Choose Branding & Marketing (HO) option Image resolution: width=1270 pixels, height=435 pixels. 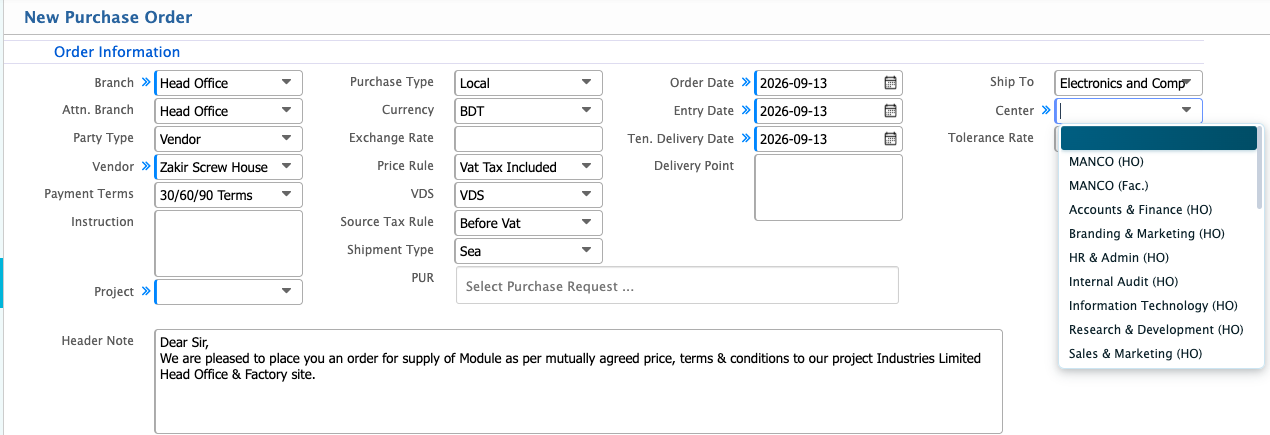(1157, 233)
